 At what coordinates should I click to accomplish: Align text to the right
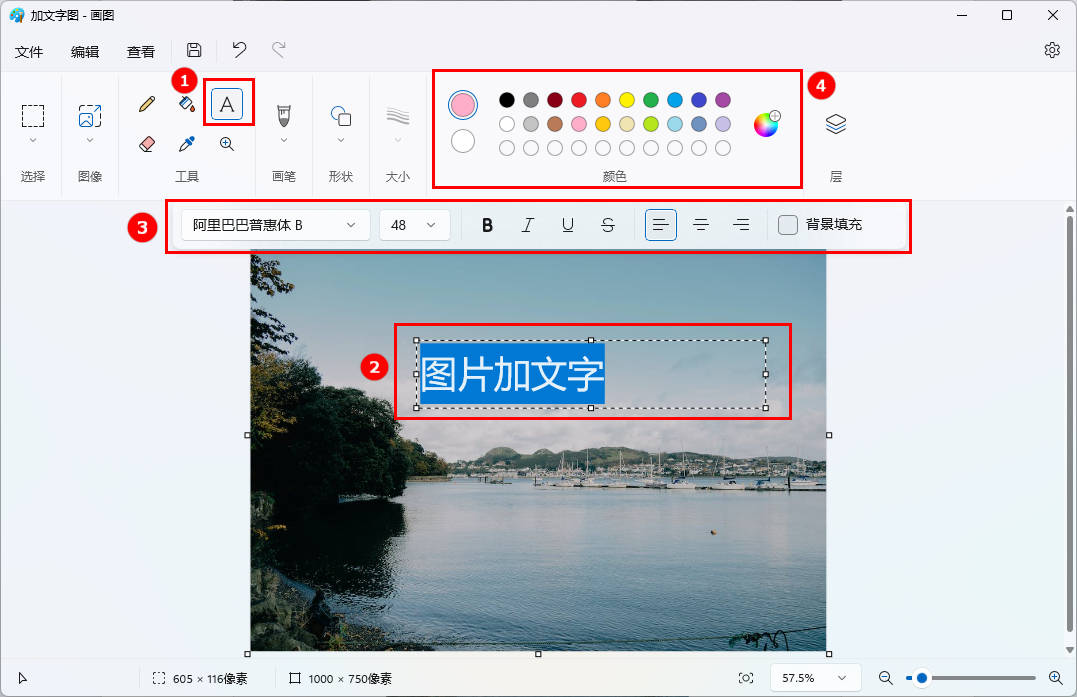point(741,225)
